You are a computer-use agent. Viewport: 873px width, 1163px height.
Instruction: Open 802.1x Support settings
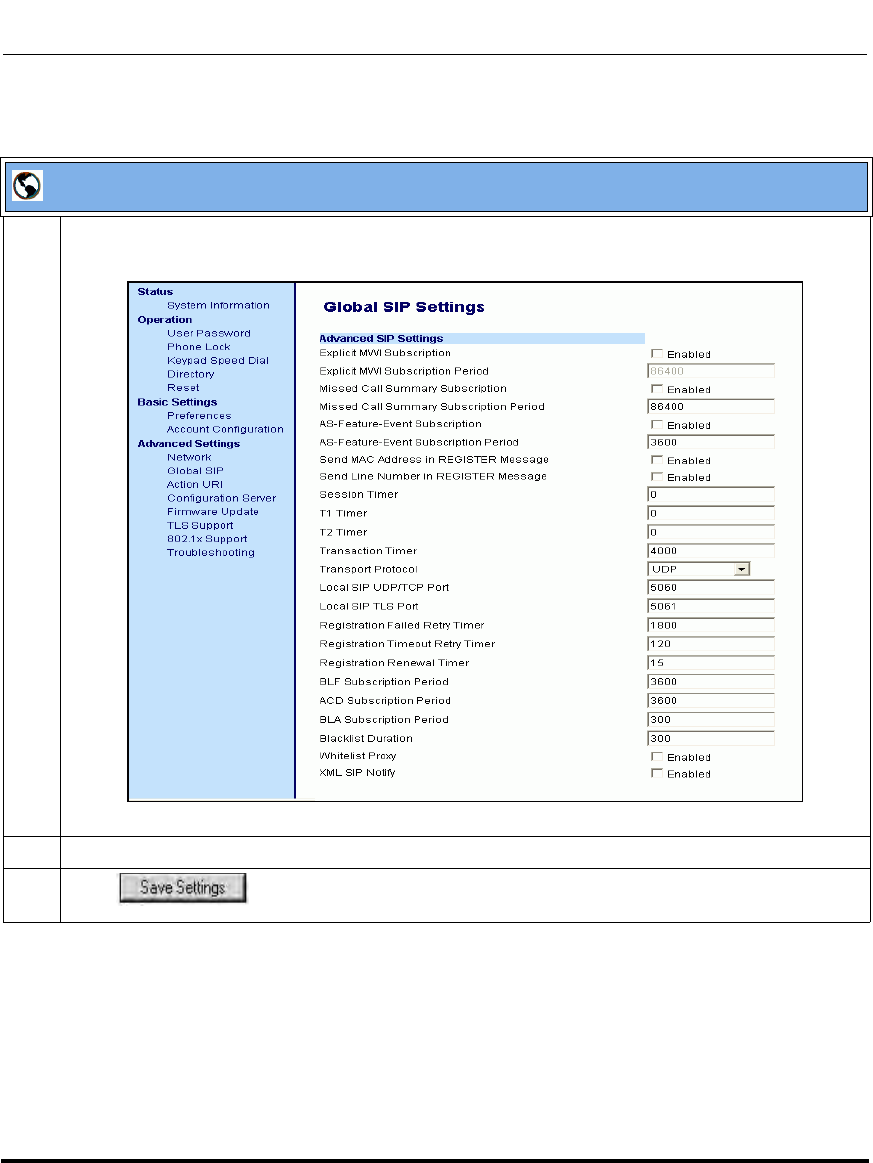[207, 539]
